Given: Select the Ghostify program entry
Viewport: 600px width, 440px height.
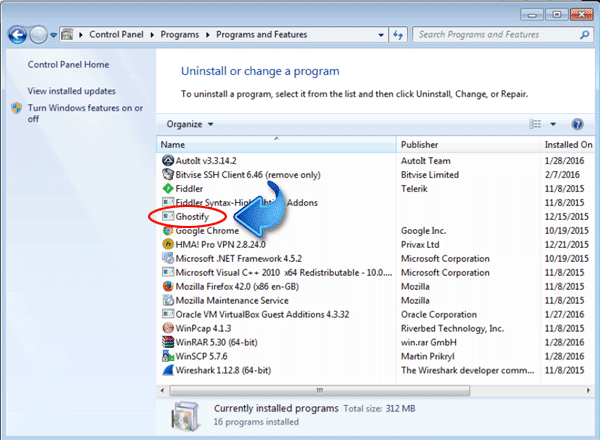Looking at the screenshot, I should (x=192, y=217).
